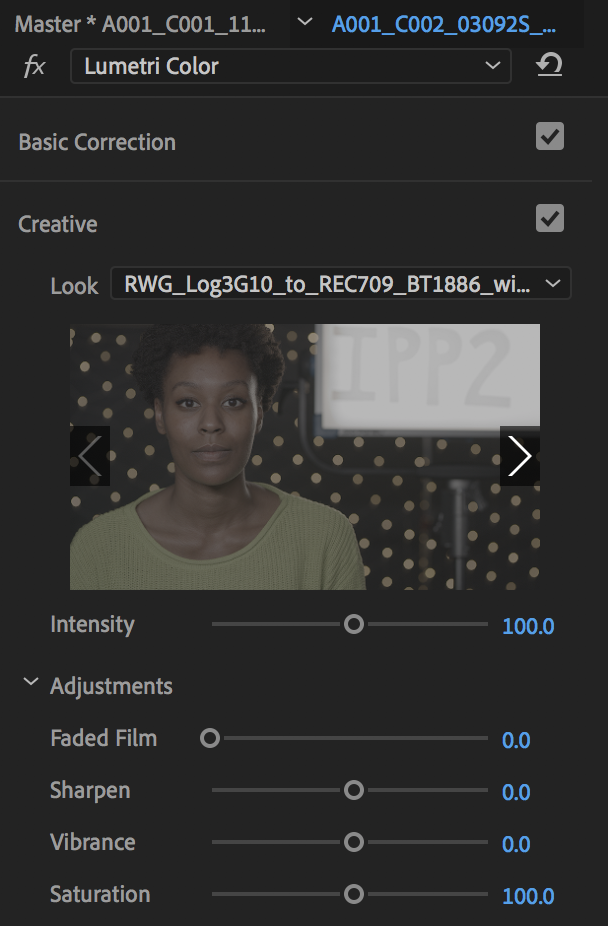The image size is (608, 926).
Task: Open the Lumetri Color effect dropdown
Action: 290,66
